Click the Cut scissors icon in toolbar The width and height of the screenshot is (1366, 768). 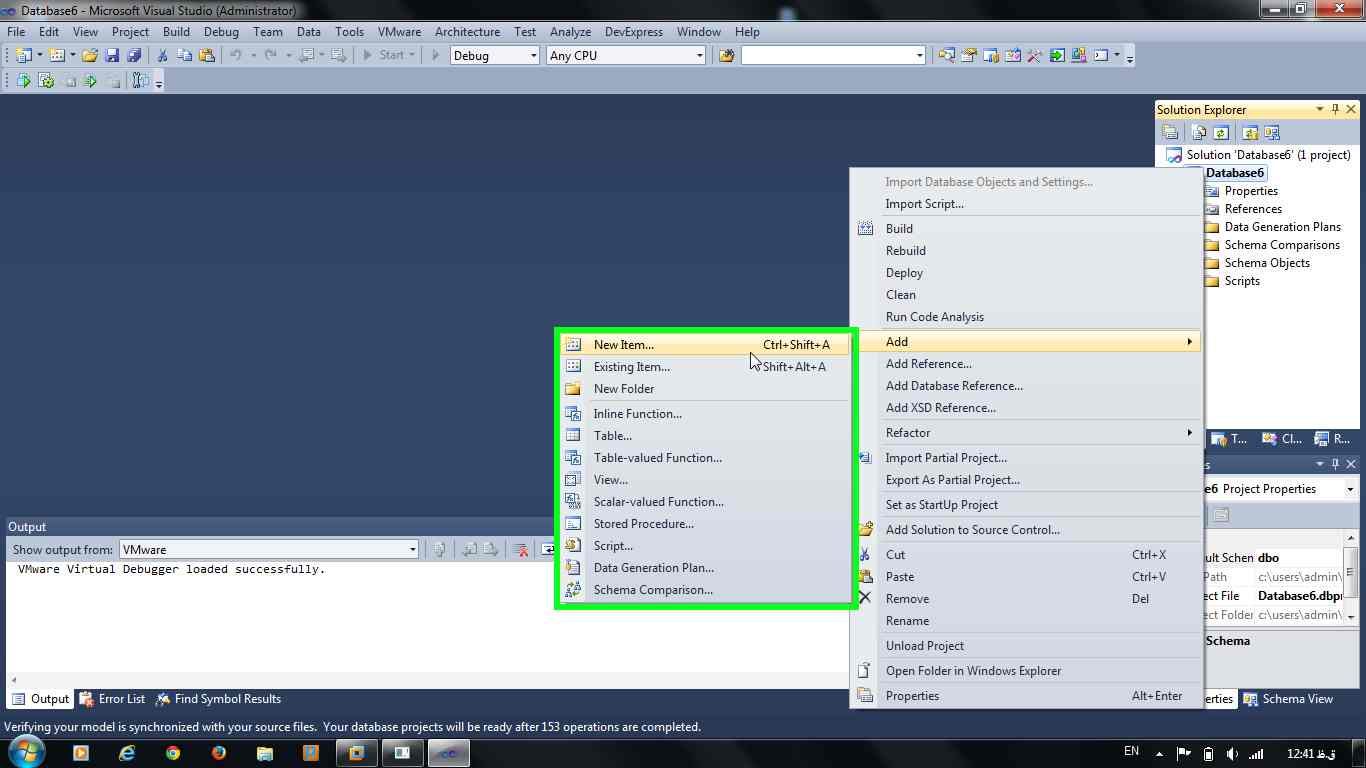click(x=162, y=56)
